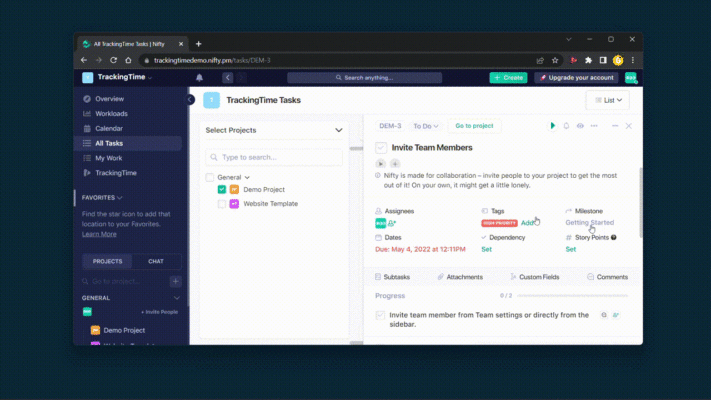
Task: Click Go to project button
Action: point(474,126)
